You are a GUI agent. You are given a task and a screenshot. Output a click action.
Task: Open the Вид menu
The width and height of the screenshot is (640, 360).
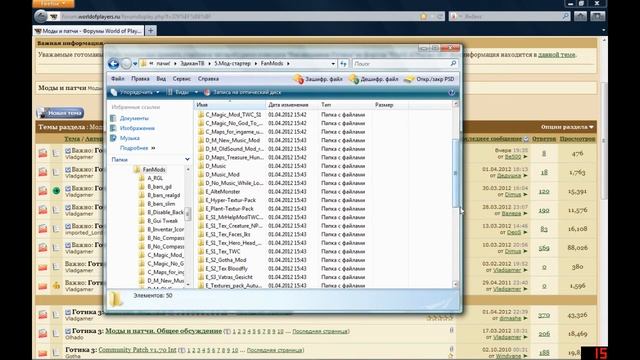pos(161,79)
